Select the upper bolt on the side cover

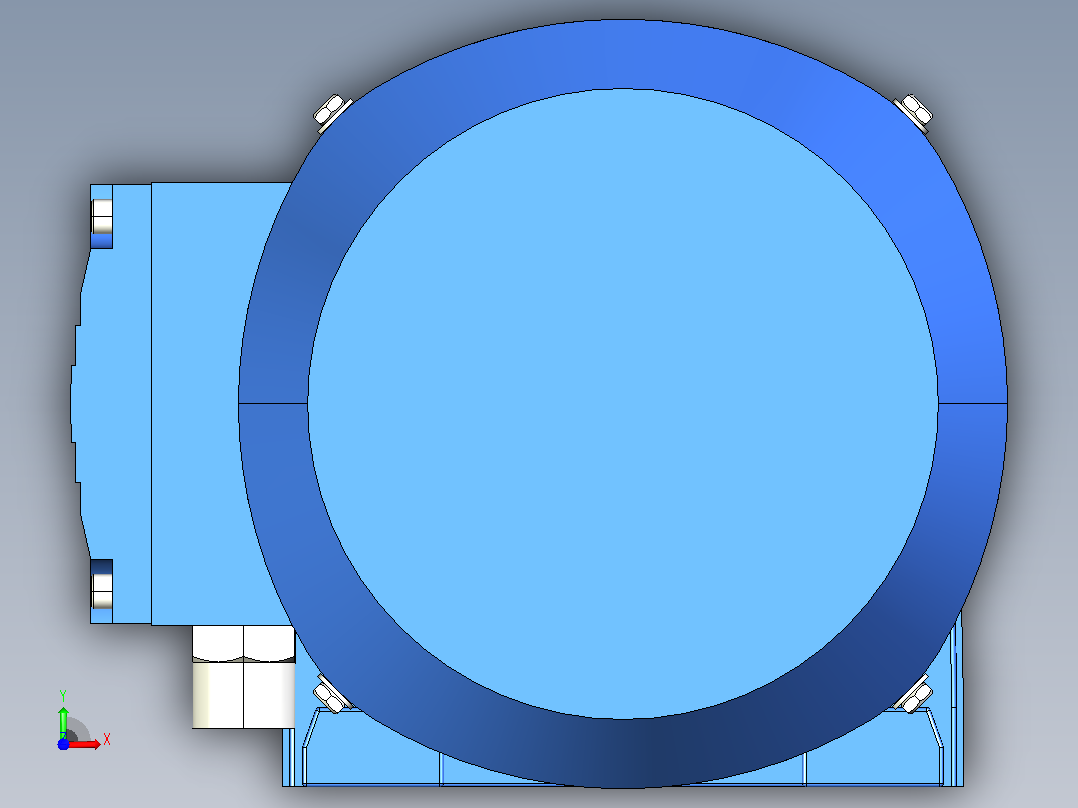[x=102, y=217]
